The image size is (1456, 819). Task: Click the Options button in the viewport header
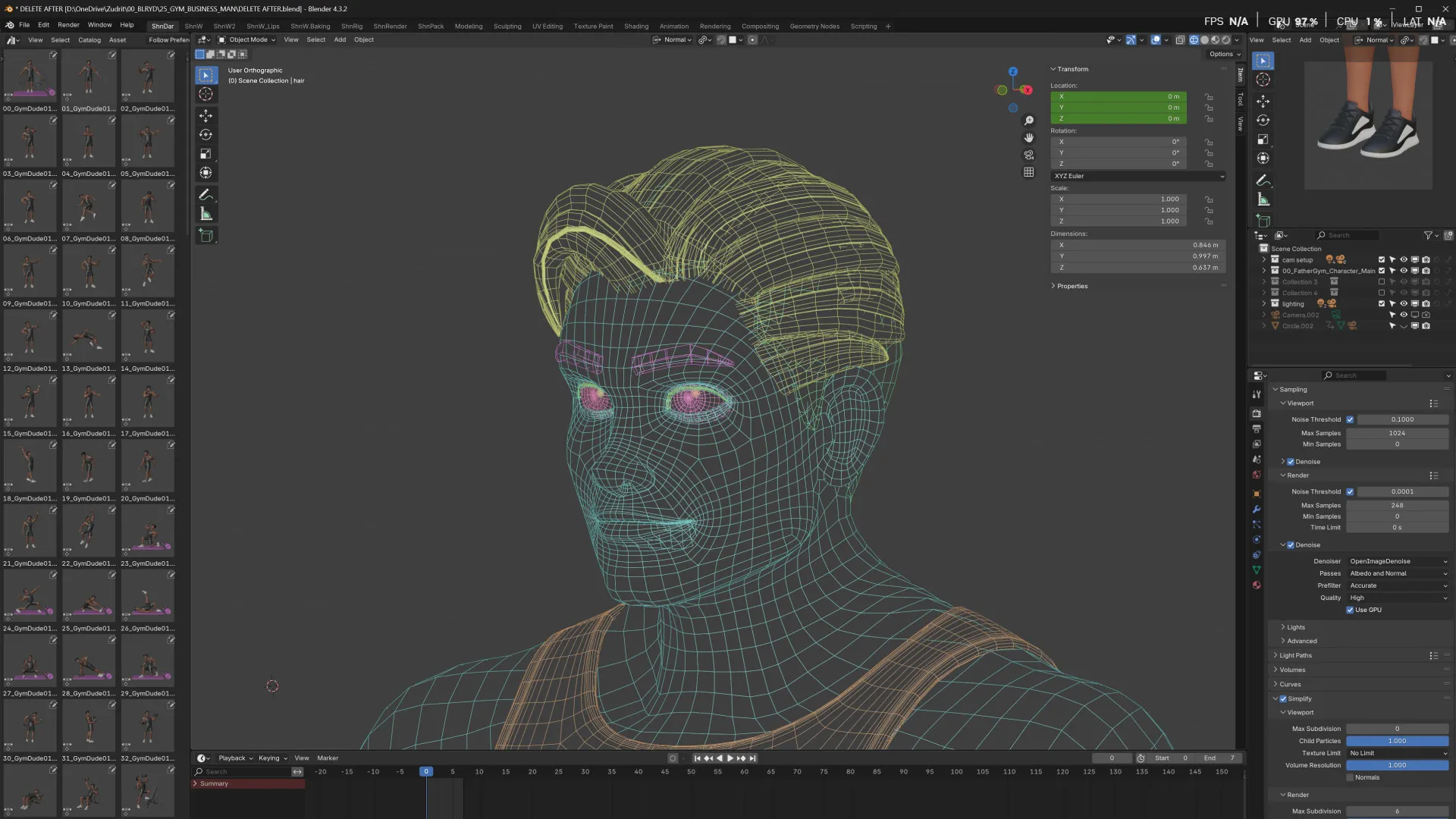pyautogui.click(x=1222, y=54)
